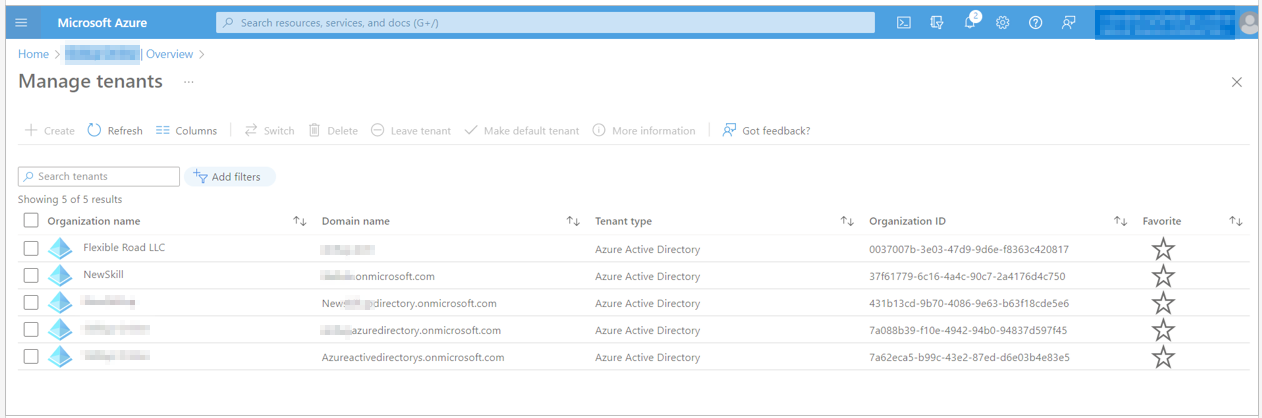Sort by Organization ID

[1121, 221]
